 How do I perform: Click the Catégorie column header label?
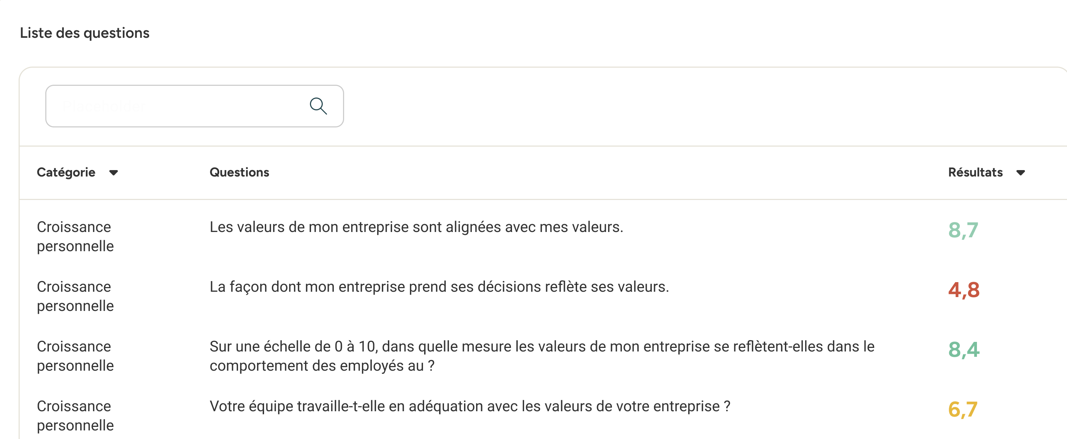coord(66,172)
